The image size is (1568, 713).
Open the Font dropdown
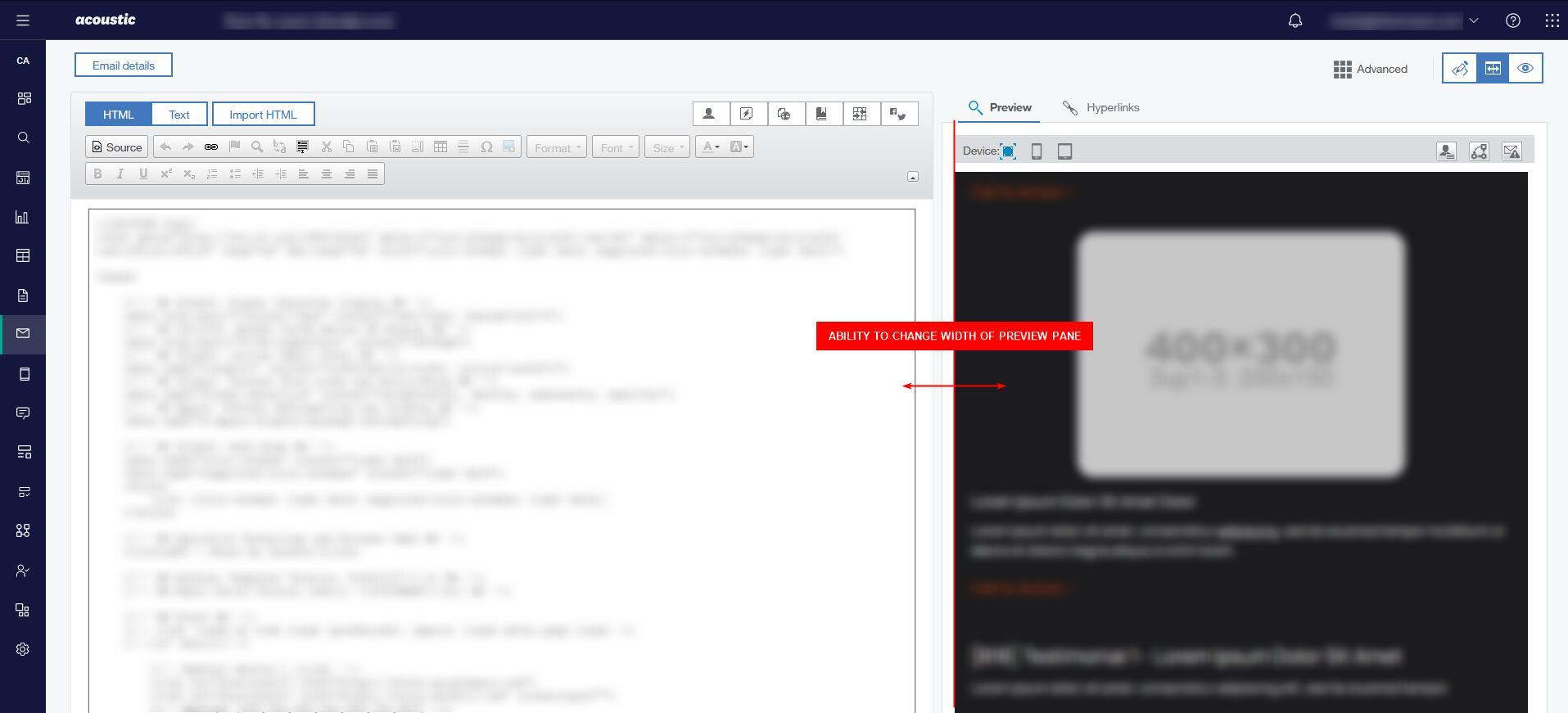(x=616, y=147)
